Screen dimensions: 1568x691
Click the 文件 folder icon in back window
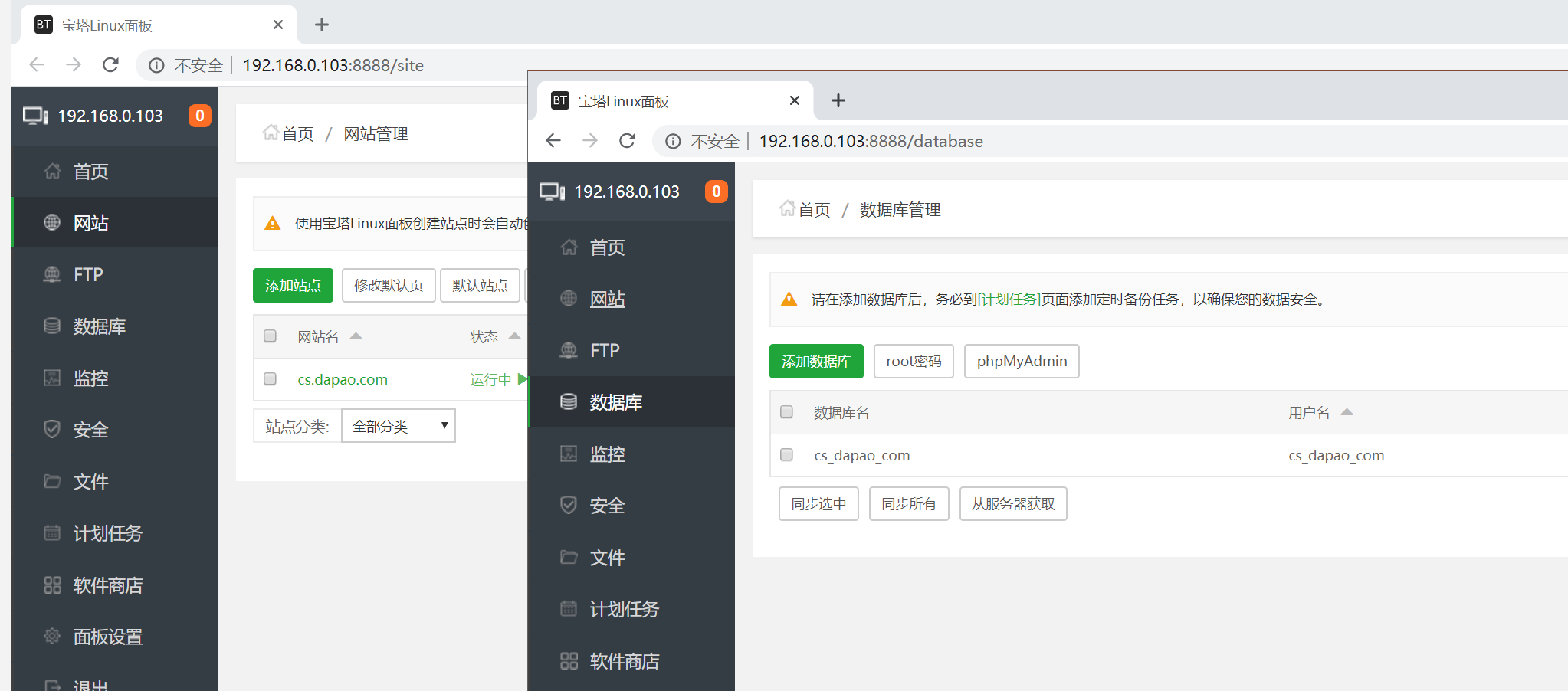coord(52,481)
